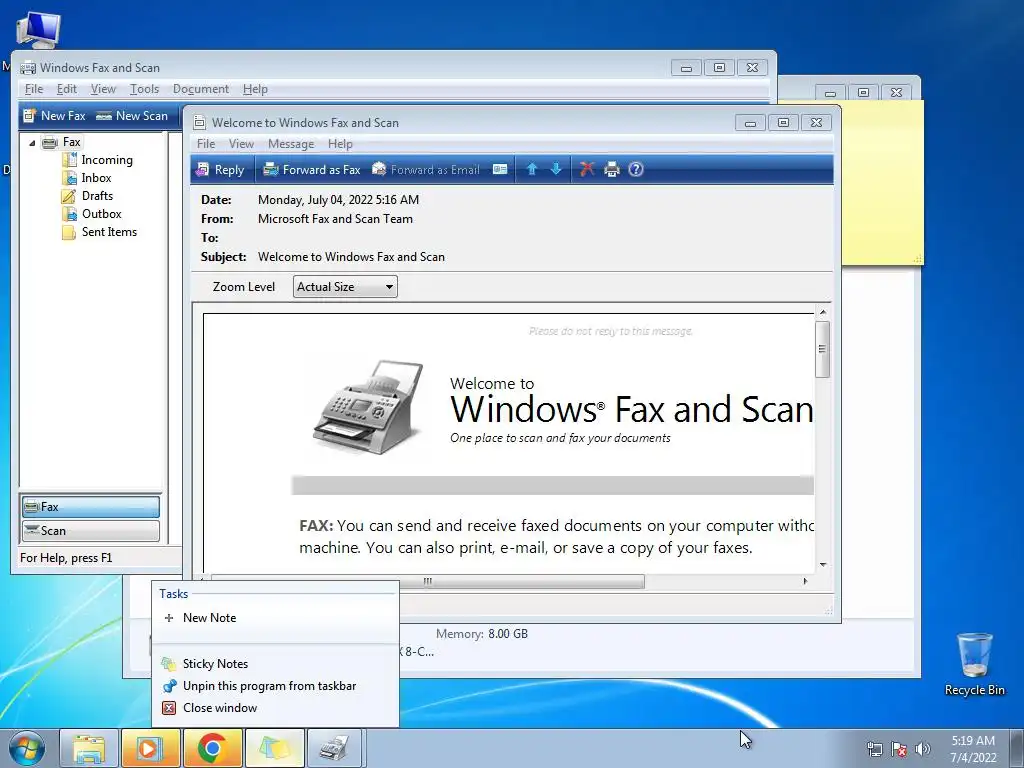Image resolution: width=1024 pixels, height=768 pixels.
Task: Go to previous message with up arrow
Action: coord(532,170)
